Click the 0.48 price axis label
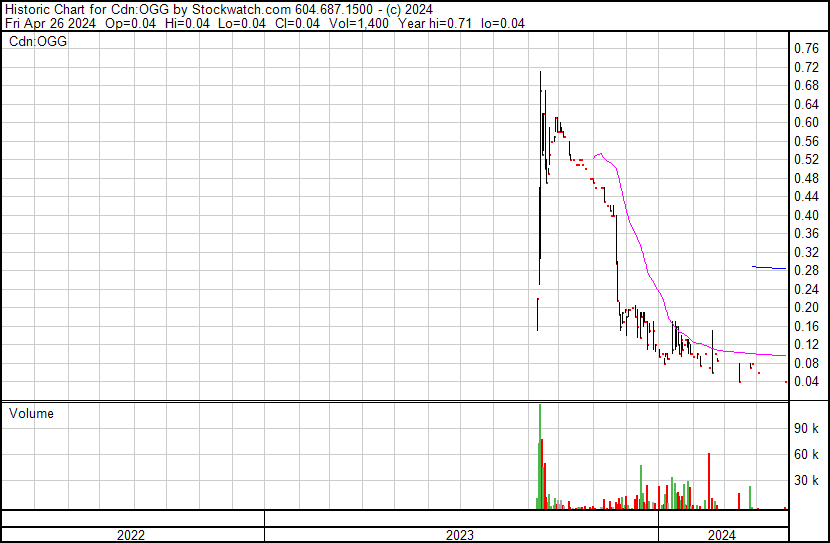The width and height of the screenshot is (830, 543). click(806, 178)
